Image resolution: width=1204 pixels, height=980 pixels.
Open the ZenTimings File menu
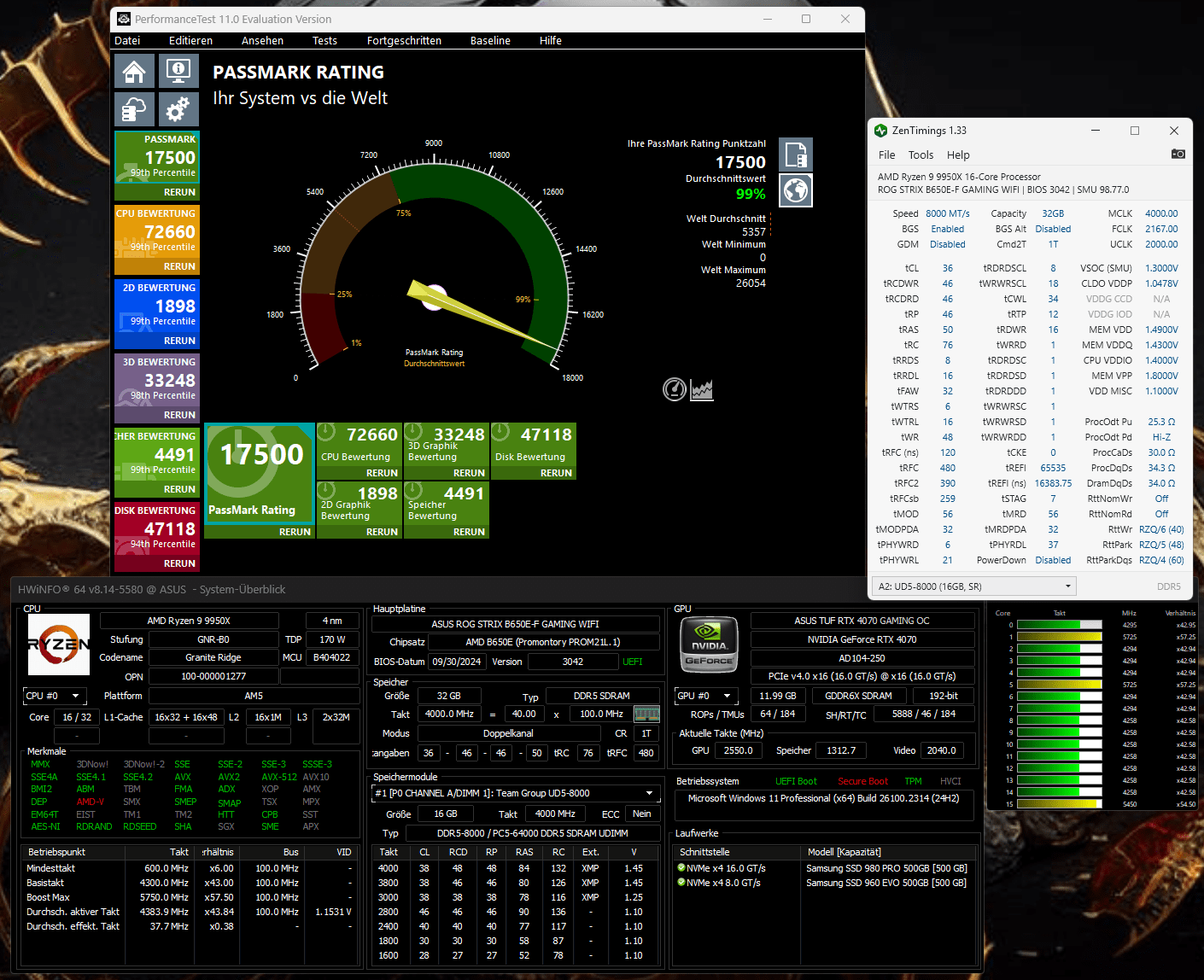pos(887,155)
